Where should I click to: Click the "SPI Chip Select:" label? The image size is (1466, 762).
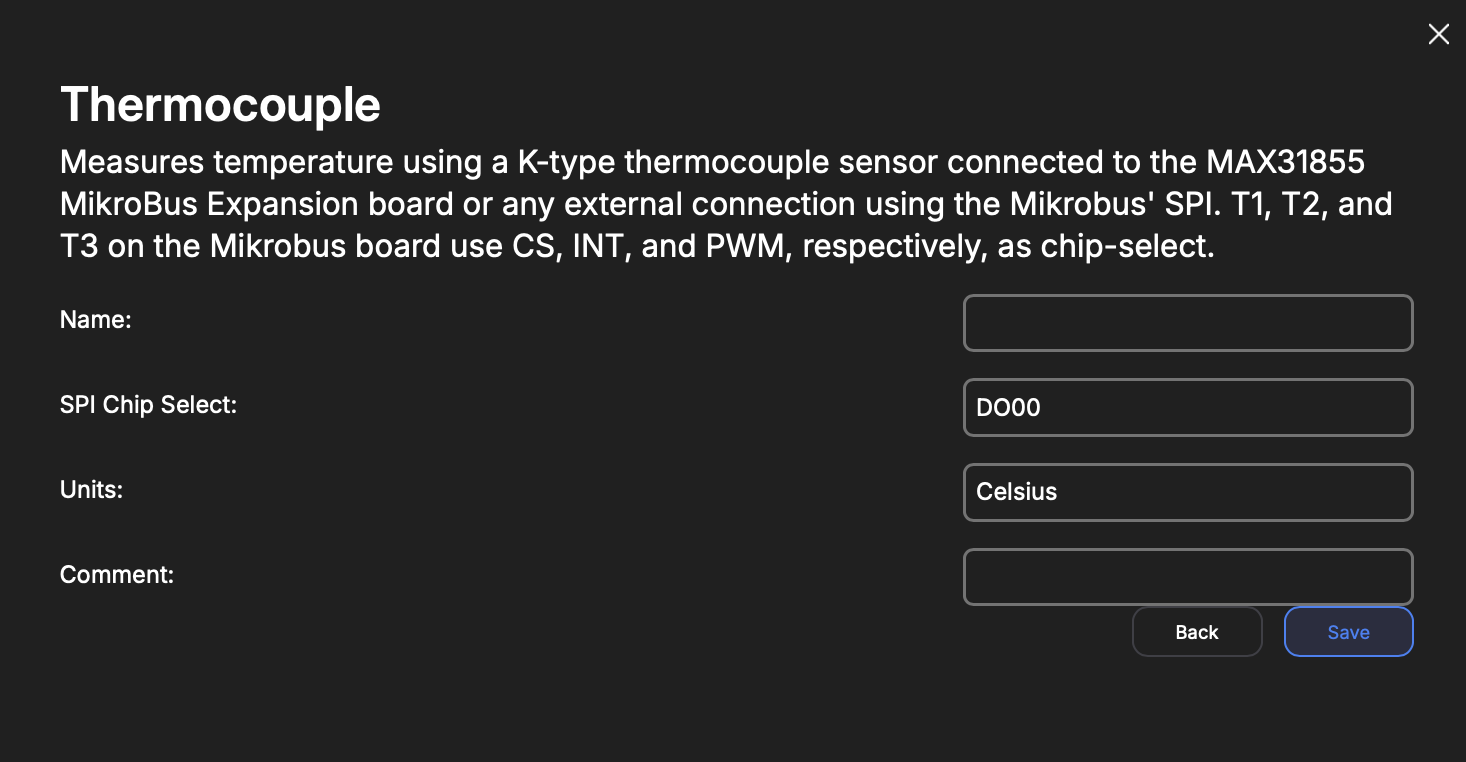click(x=148, y=405)
